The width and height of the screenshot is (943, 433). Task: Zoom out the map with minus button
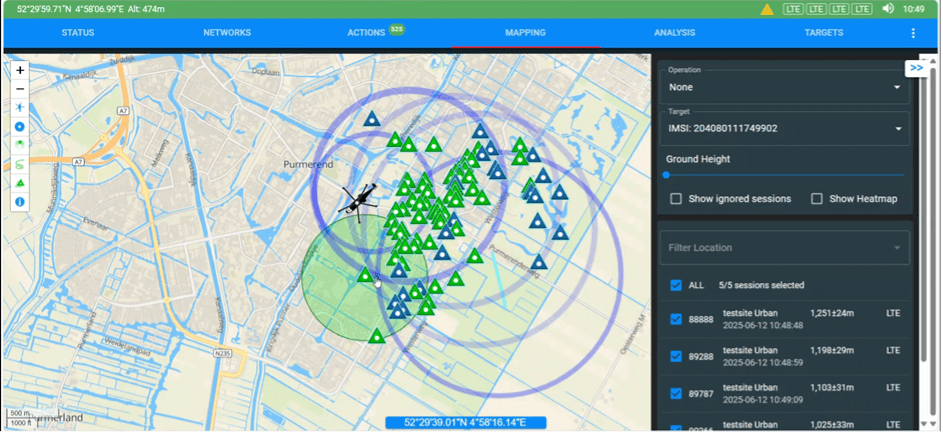20,89
